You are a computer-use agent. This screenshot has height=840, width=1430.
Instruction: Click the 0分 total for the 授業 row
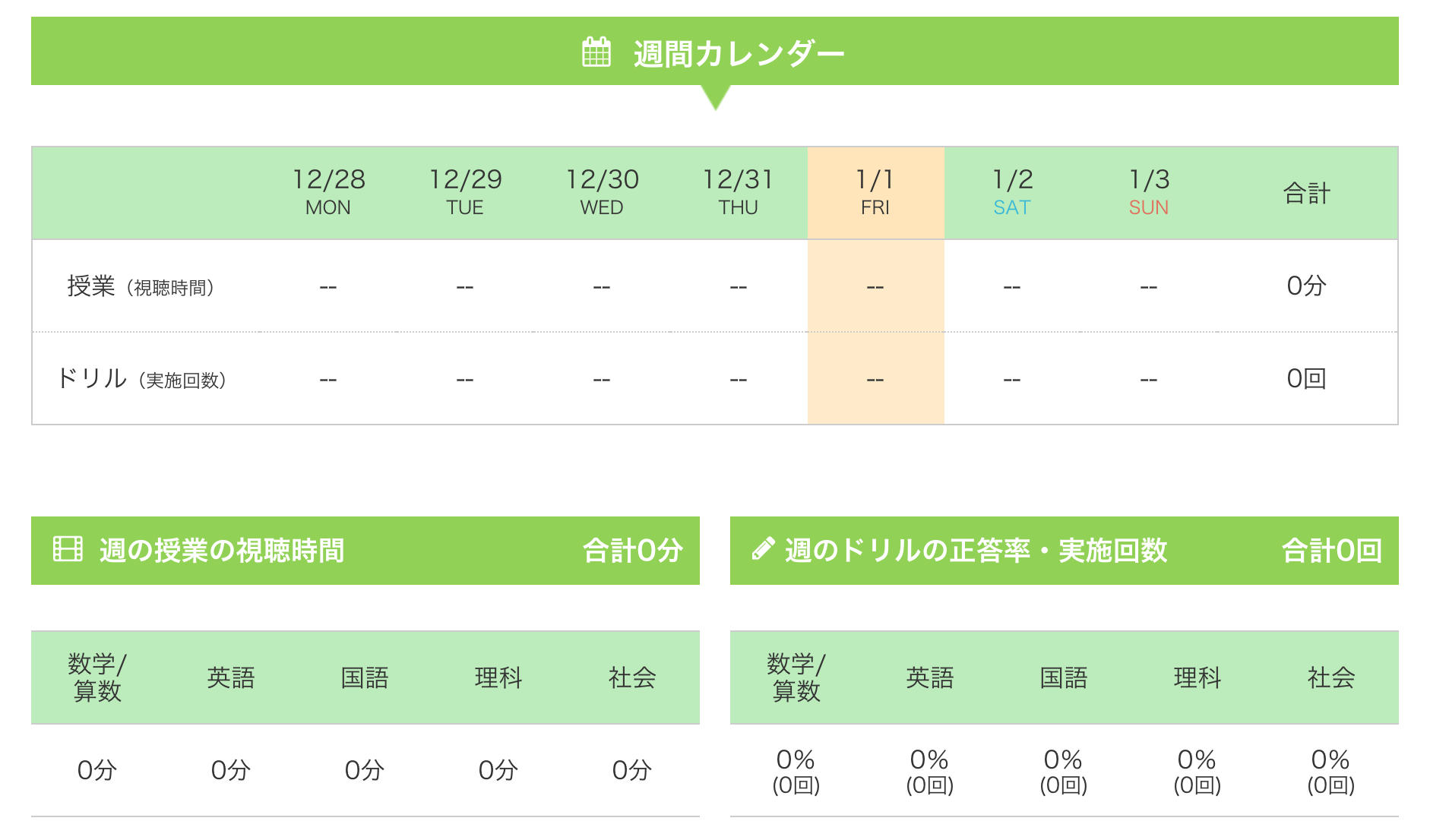pyautogui.click(x=1306, y=286)
